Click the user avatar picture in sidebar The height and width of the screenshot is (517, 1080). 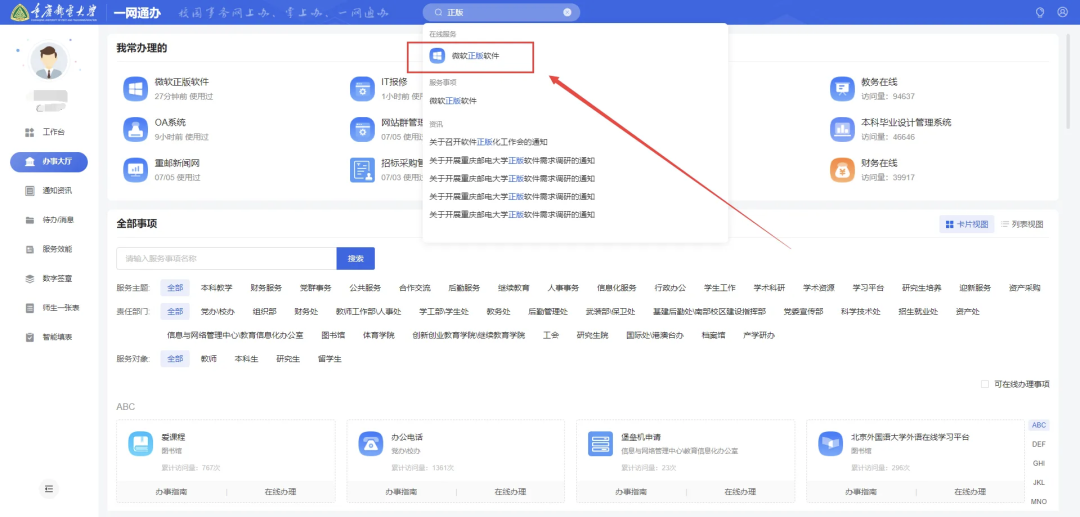pos(49,62)
